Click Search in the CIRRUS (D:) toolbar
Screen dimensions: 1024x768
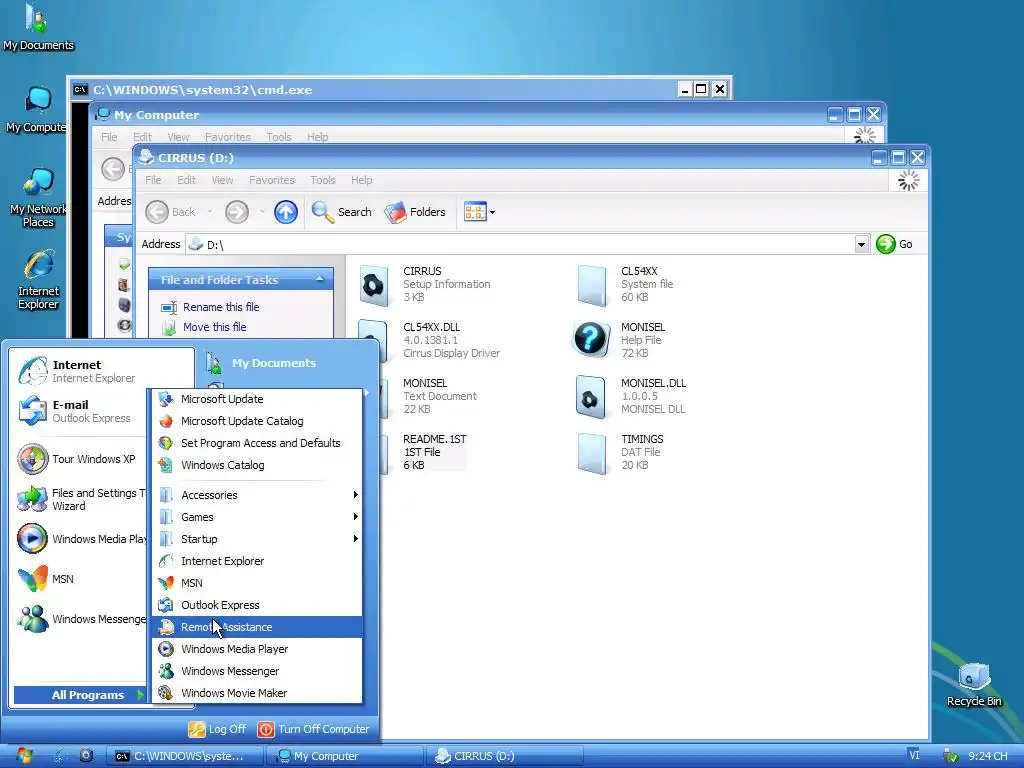342,212
